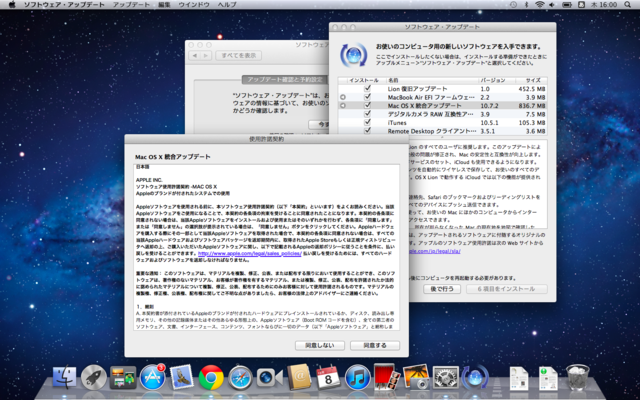Click すべてを表示 in preferences window
The image size is (640, 400).
238,56
